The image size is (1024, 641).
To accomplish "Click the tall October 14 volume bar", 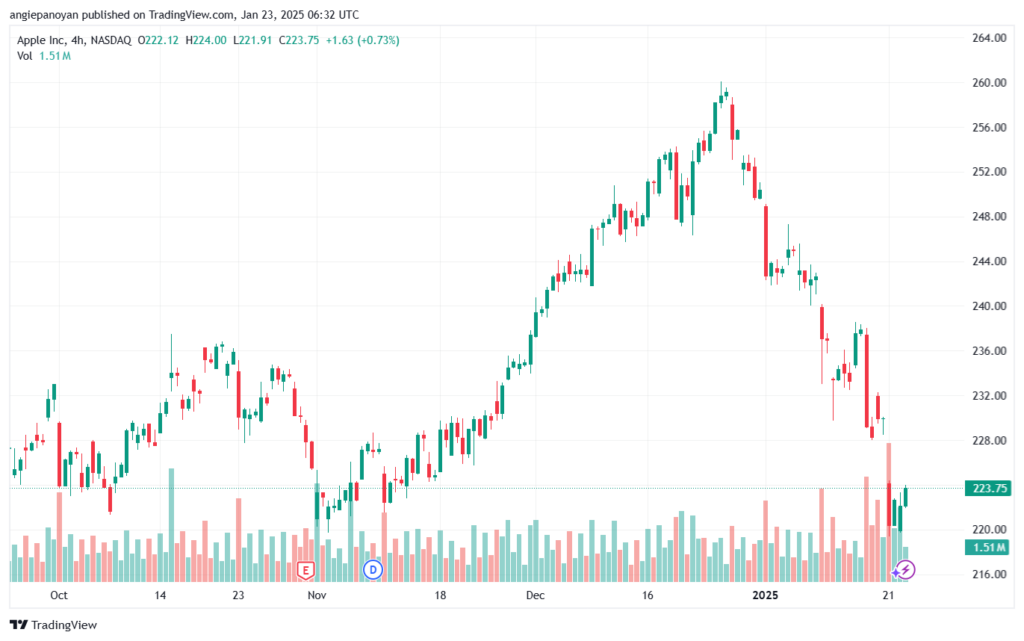I will coord(172,525).
